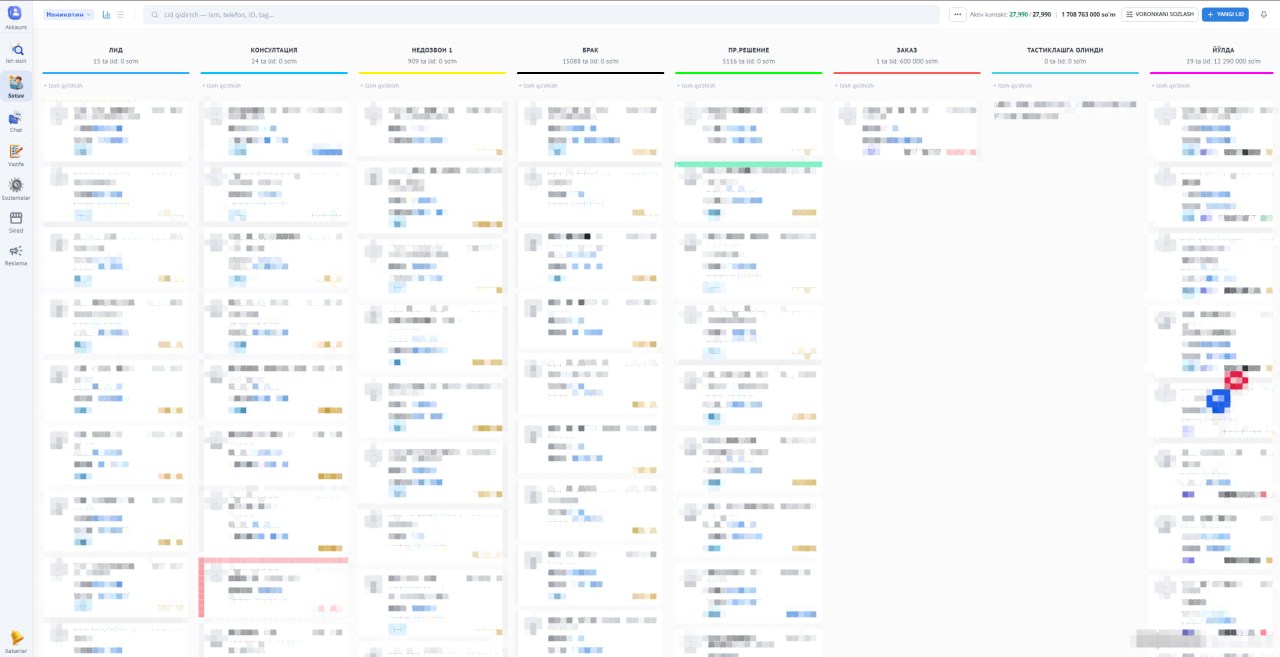Open the Sklad warehouse section

point(15,221)
